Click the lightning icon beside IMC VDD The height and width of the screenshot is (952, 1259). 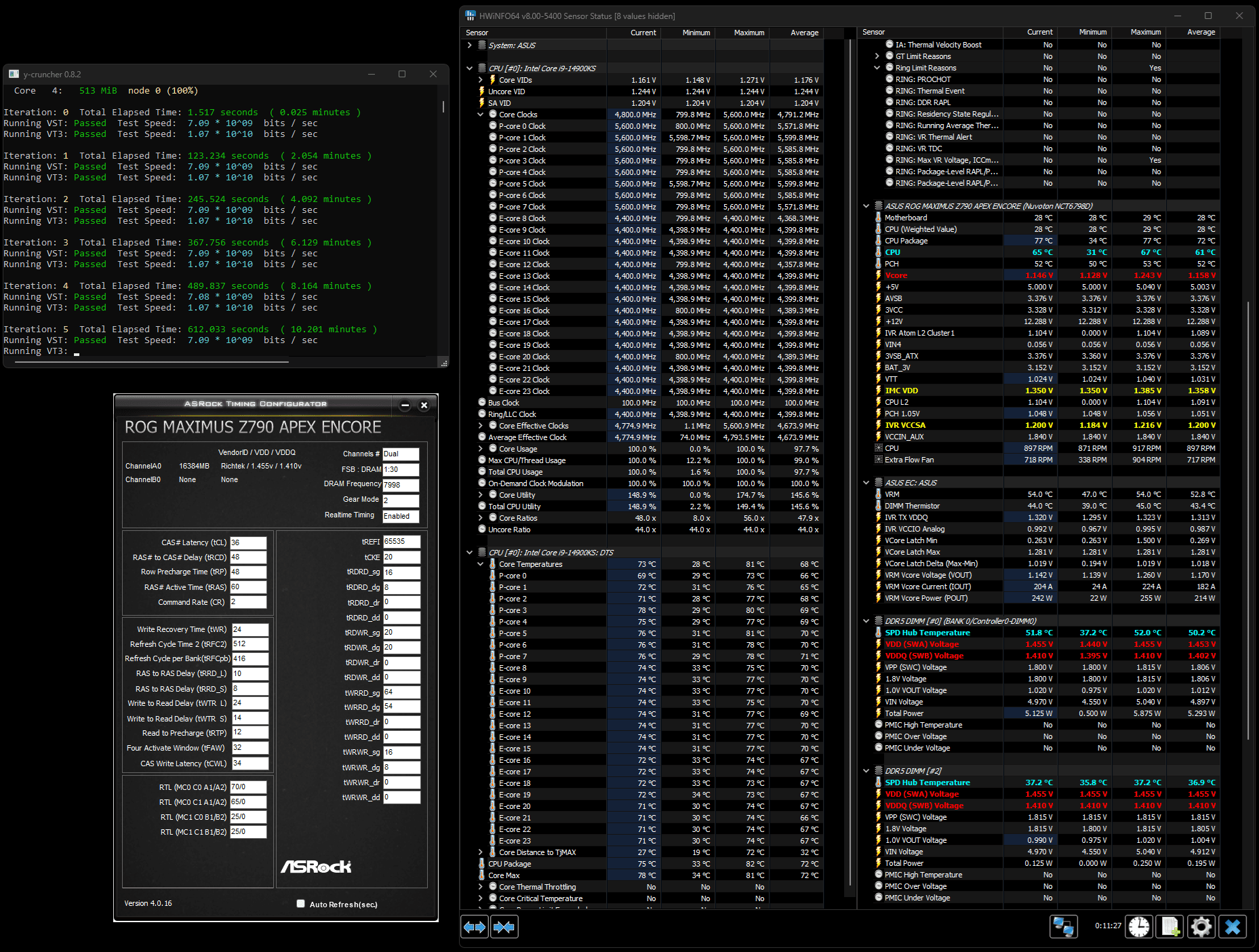coord(878,391)
